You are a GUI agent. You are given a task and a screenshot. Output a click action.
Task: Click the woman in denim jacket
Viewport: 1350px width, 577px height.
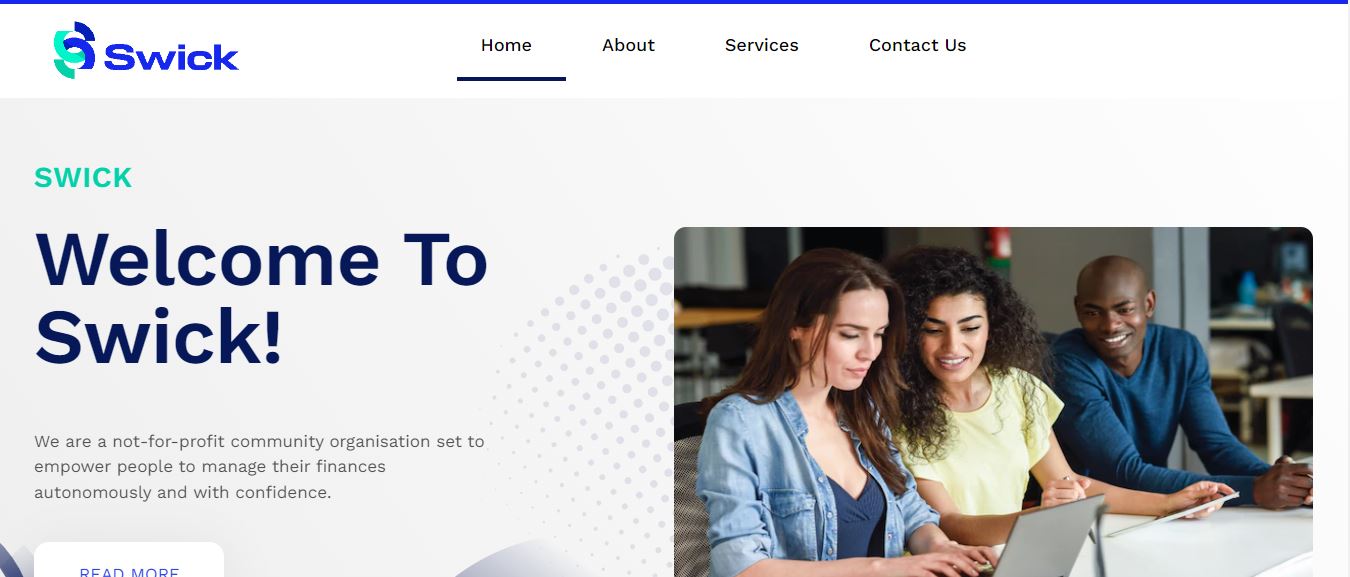click(x=810, y=420)
